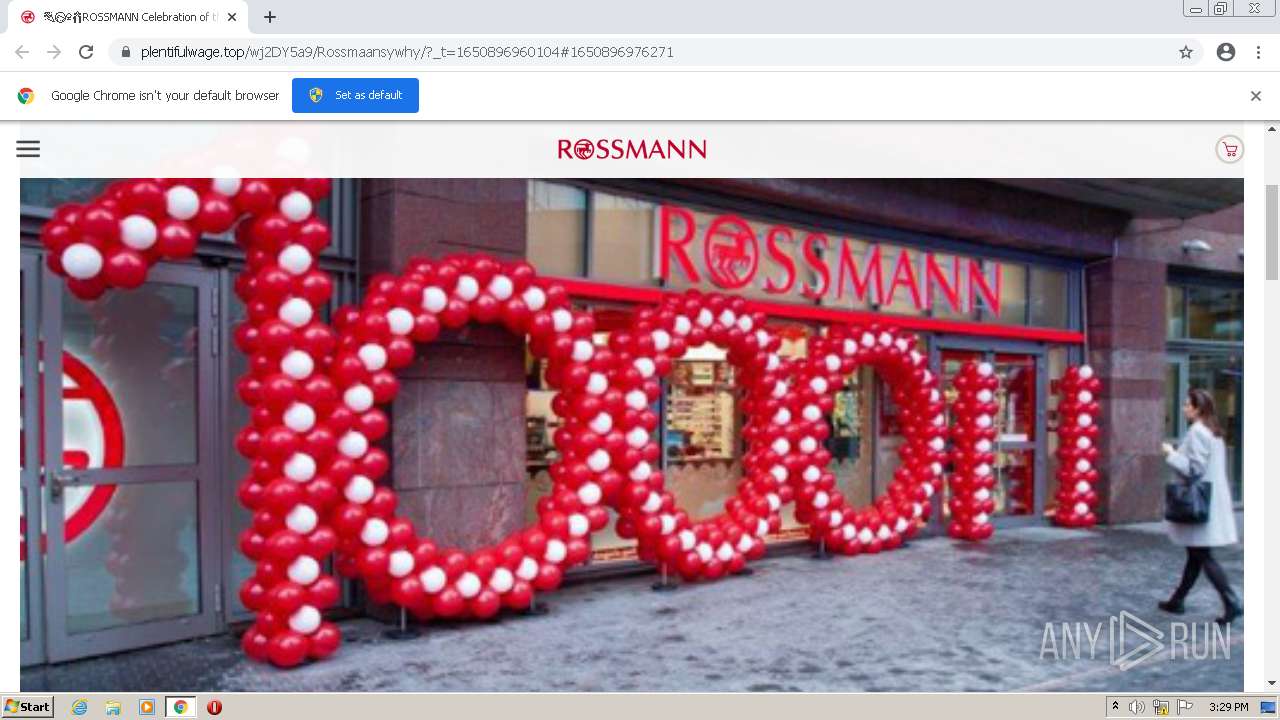Open the Chrome profile avatar menu
This screenshot has height=720, width=1280.
(x=1226, y=52)
